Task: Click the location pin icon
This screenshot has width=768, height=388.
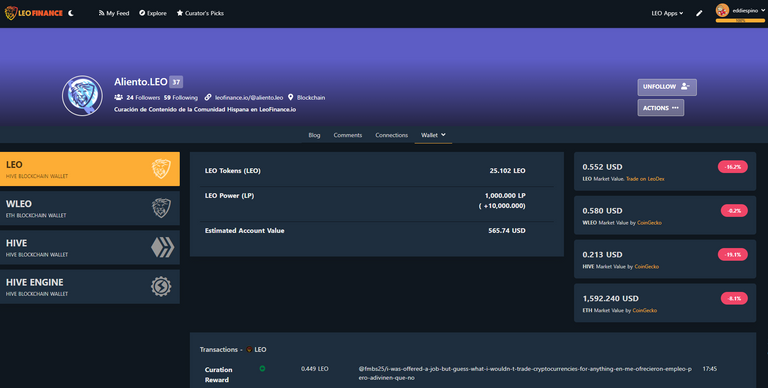Action: [x=290, y=97]
